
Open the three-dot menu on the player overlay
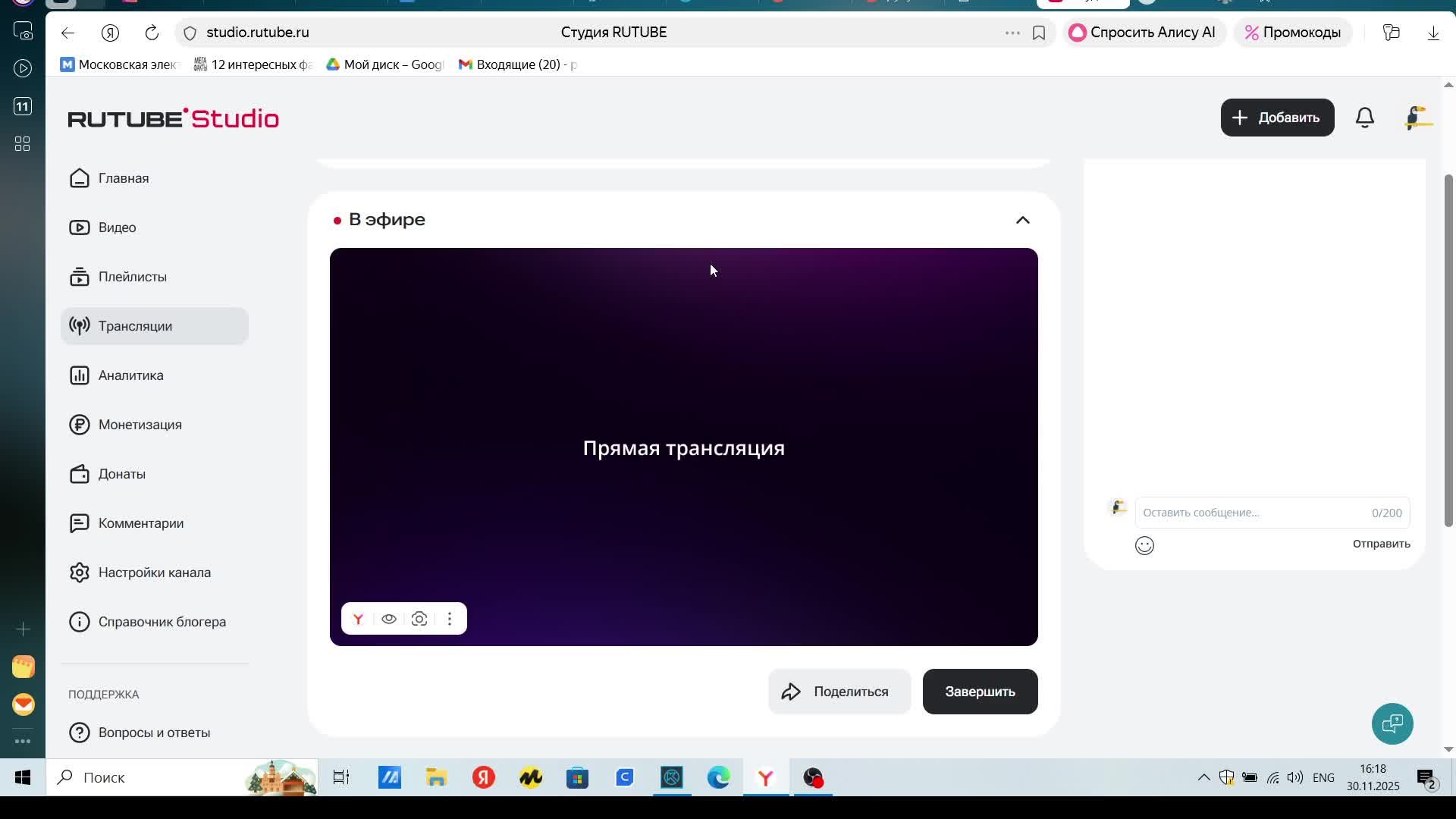coord(450,619)
